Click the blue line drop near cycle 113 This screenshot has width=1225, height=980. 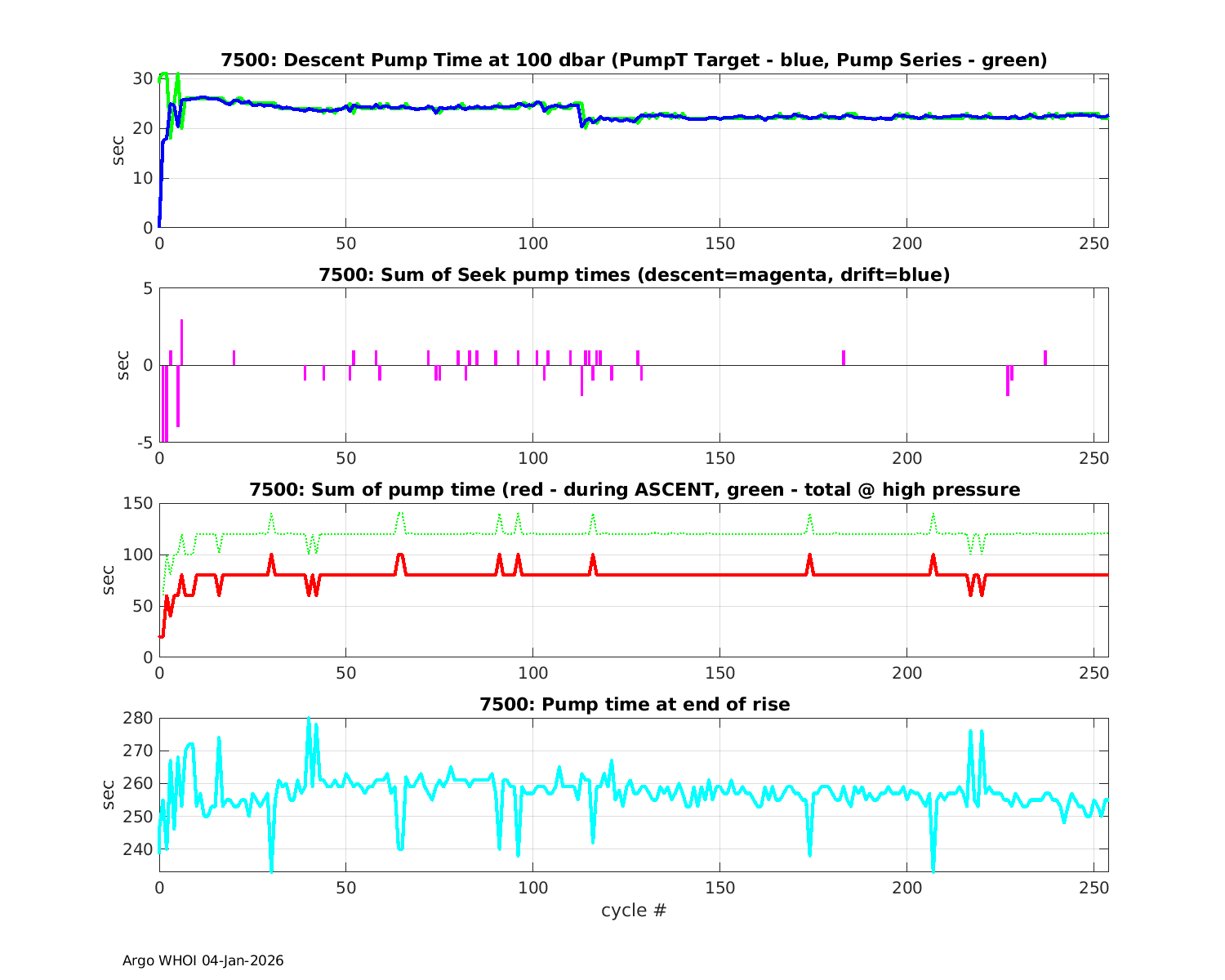pos(581,121)
